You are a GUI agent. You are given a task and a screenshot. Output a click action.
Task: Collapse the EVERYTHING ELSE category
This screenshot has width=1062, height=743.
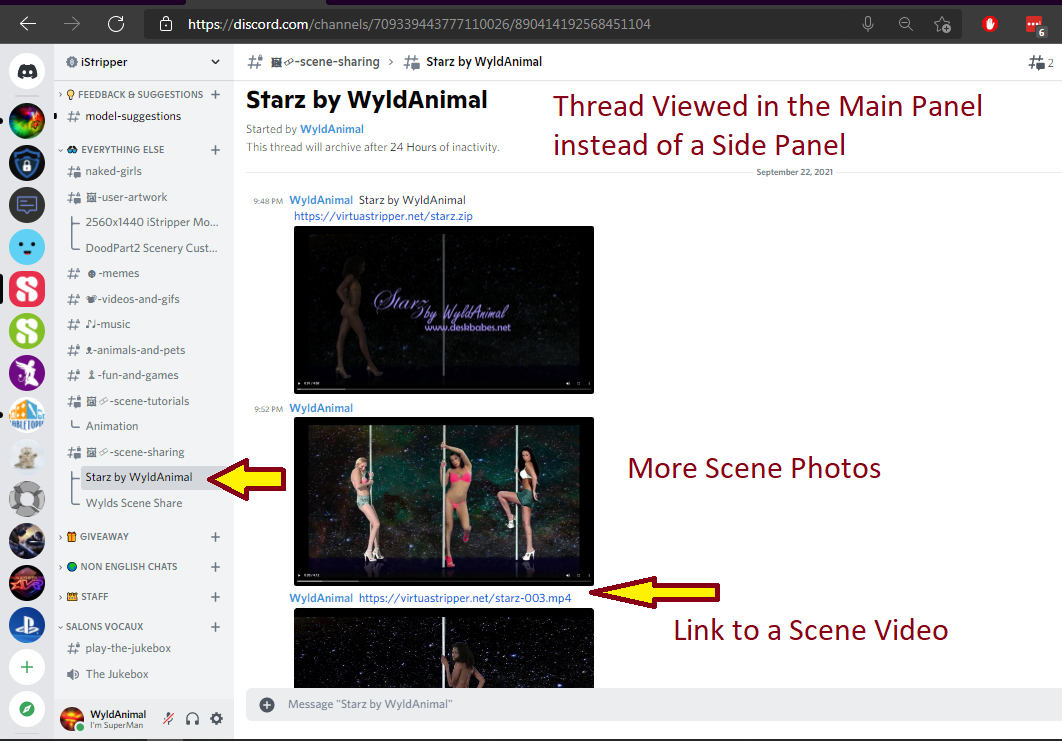(122, 150)
